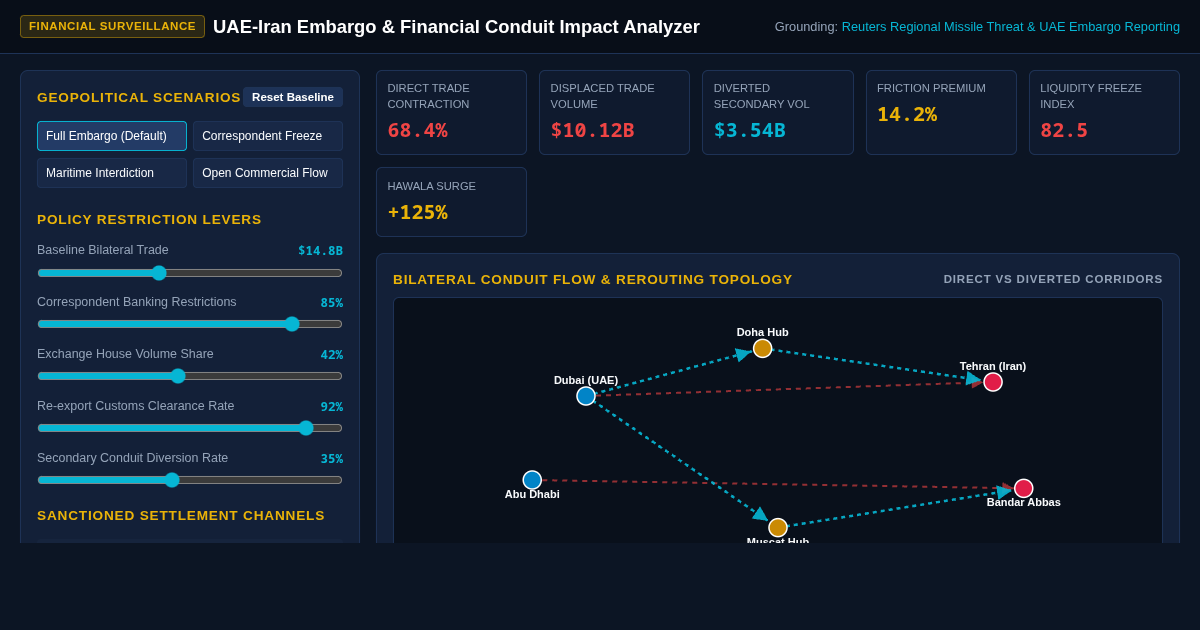The height and width of the screenshot is (630, 1200).
Task: Adjust Re-export Customs Clearance Rate slider
Action: coord(190,428)
